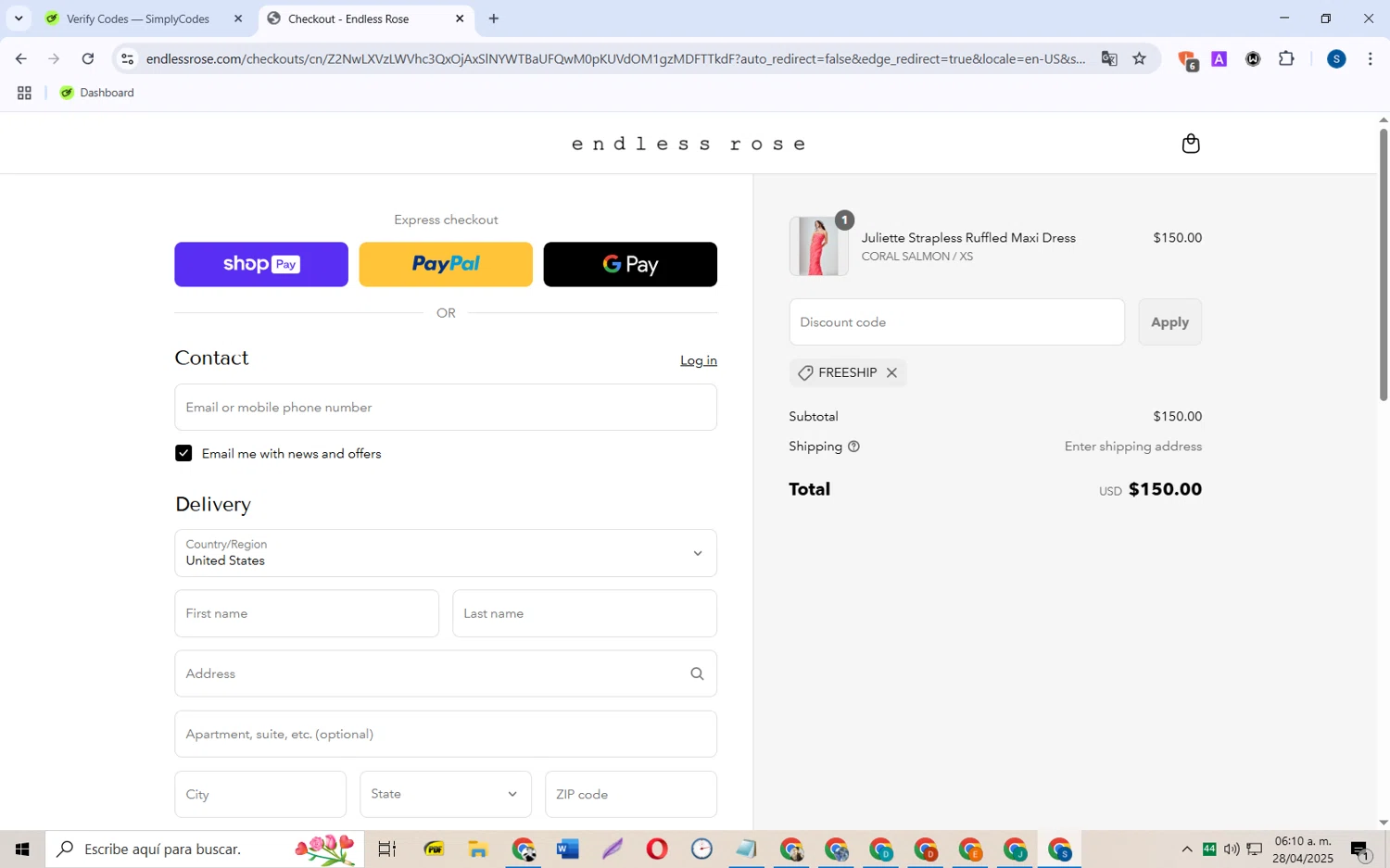This screenshot has height=868, width=1390.
Task: Open the clock app in taskbar
Action: [x=701, y=849]
